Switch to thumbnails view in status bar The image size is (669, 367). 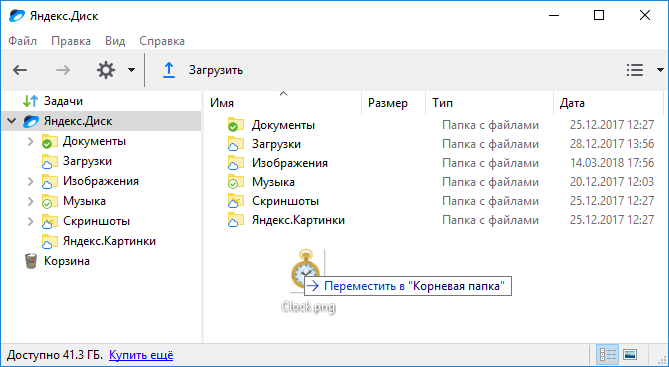tap(630, 355)
